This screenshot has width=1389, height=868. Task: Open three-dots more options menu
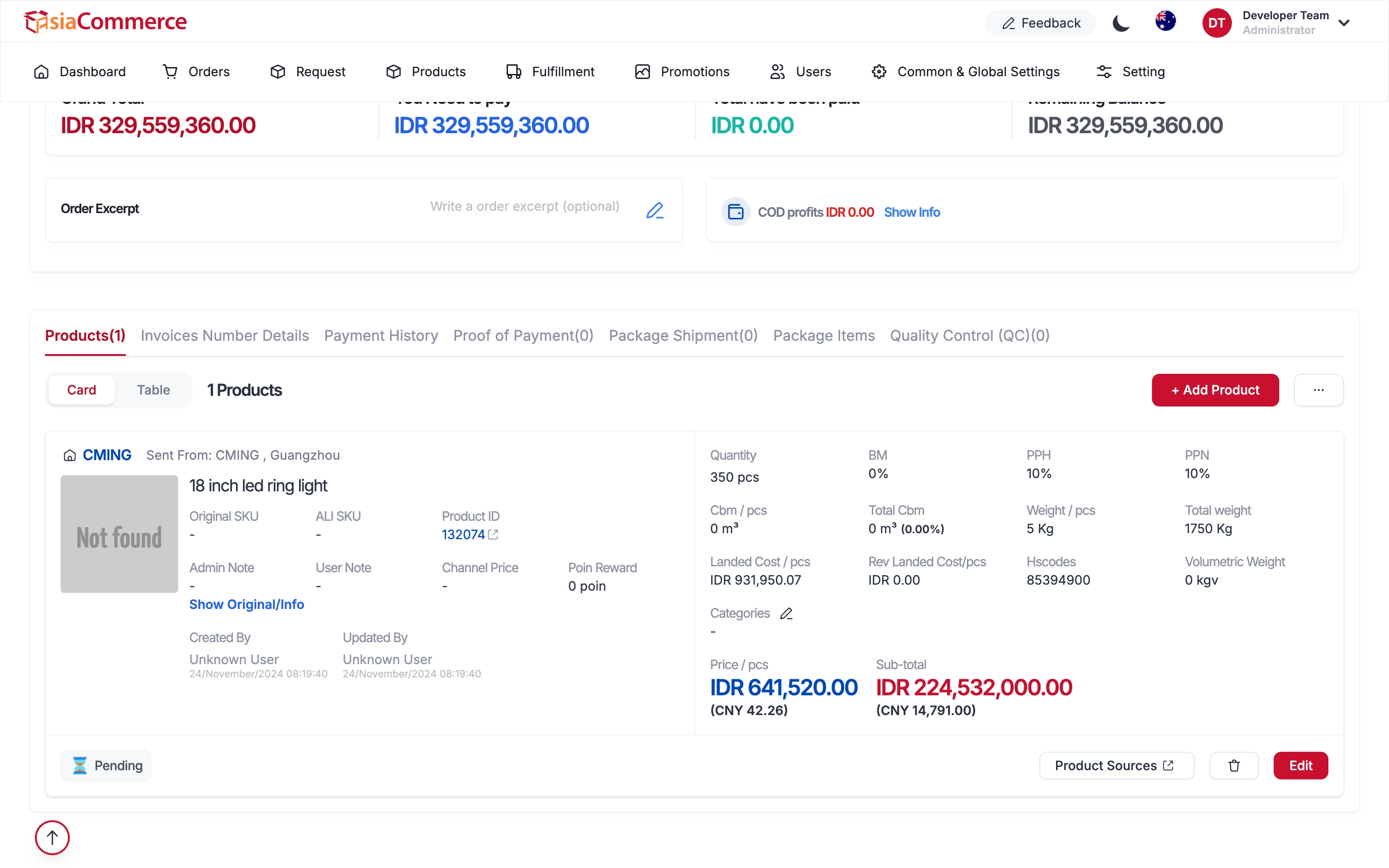pos(1318,390)
